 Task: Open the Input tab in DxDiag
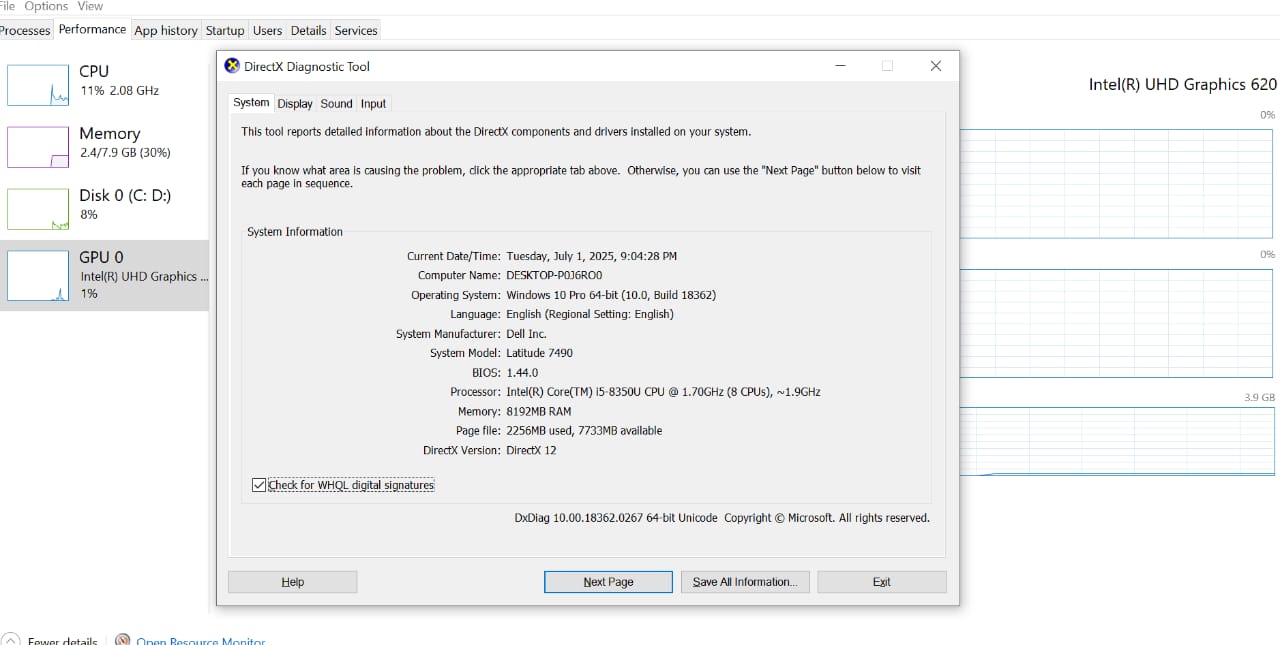(x=373, y=104)
